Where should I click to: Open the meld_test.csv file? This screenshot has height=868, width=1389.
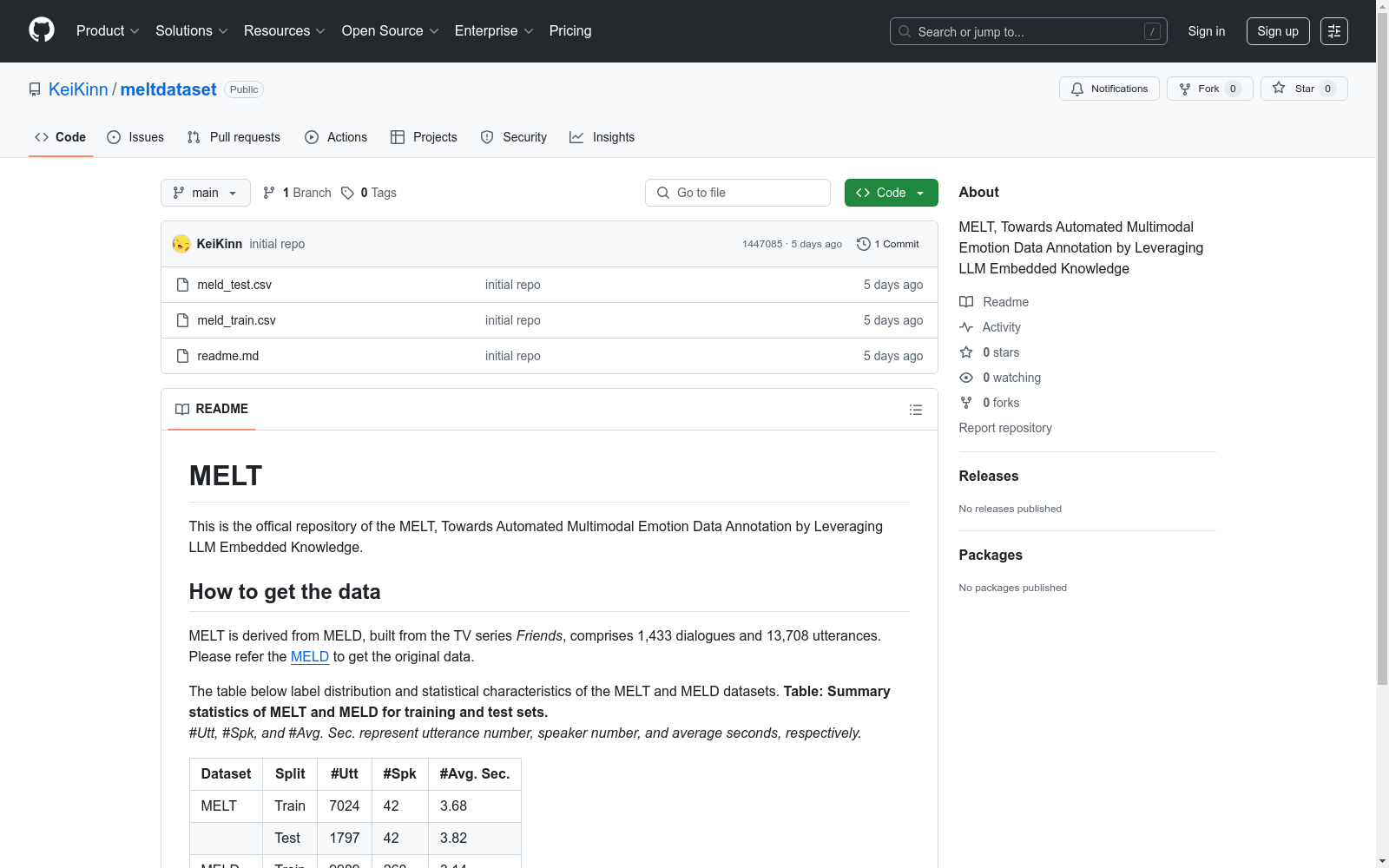point(234,285)
